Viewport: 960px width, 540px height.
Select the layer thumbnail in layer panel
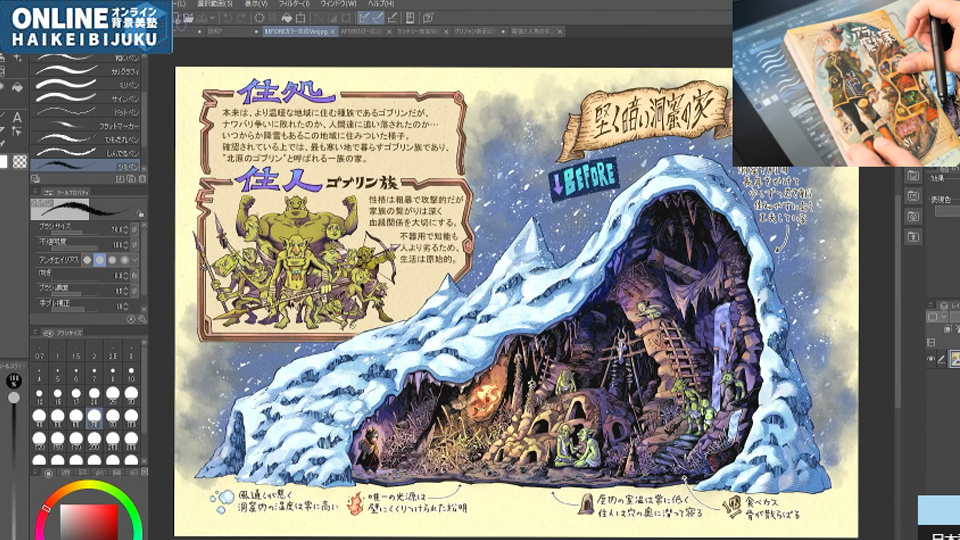click(955, 358)
